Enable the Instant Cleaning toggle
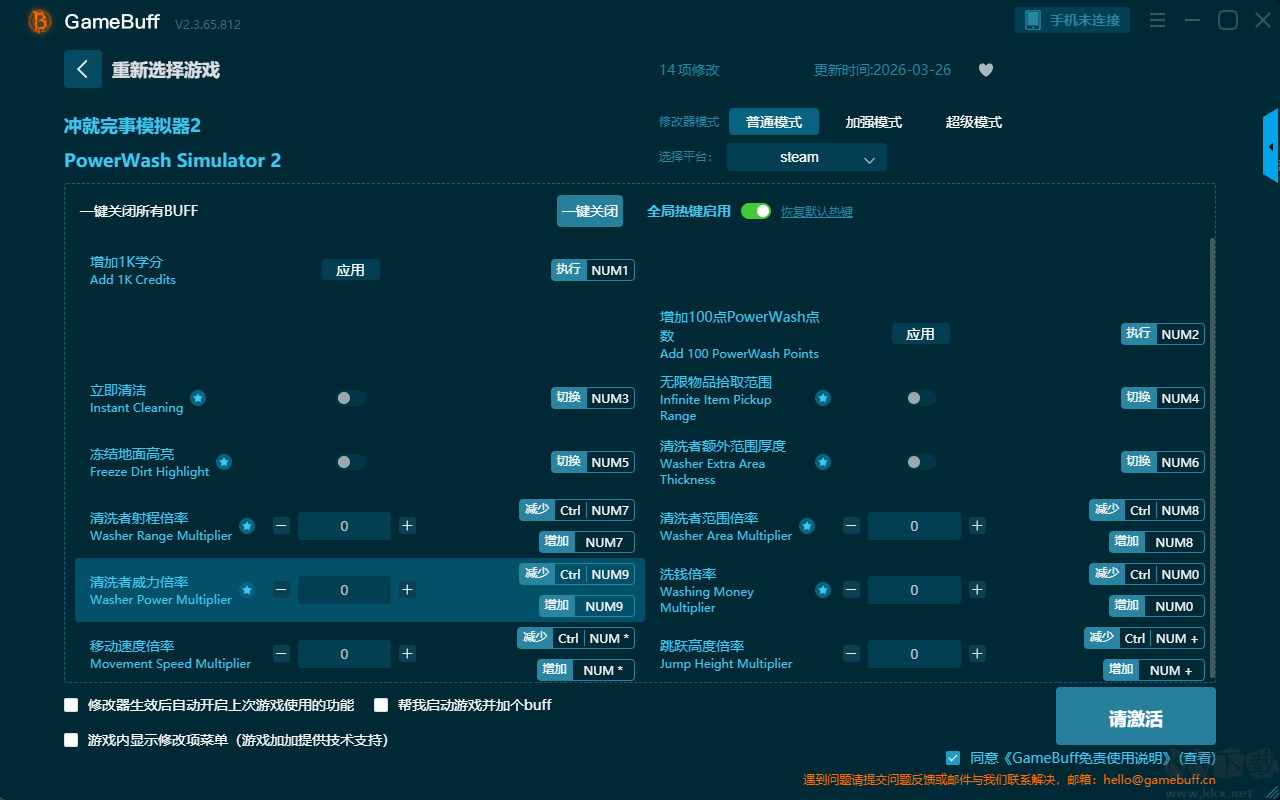The image size is (1280, 800). coord(351,398)
